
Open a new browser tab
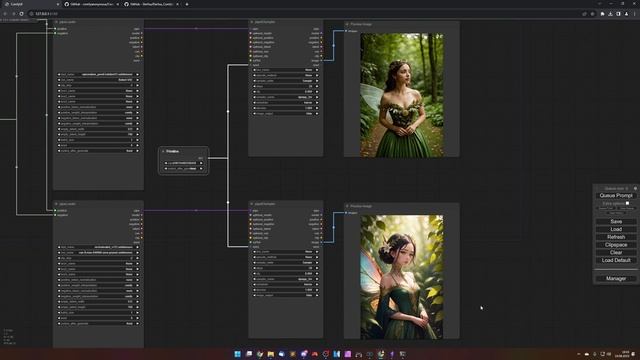point(187,4)
